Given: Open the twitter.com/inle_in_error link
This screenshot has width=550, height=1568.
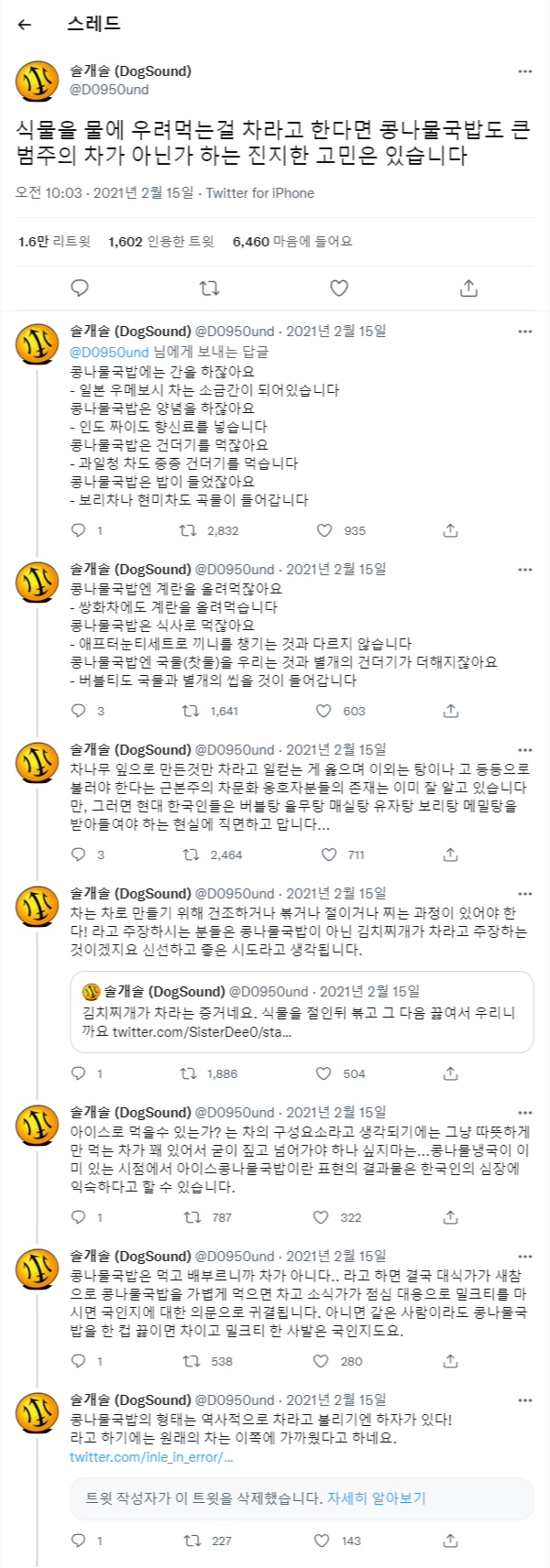Looking at the screenshot, I should click(x=145, y=1456).
